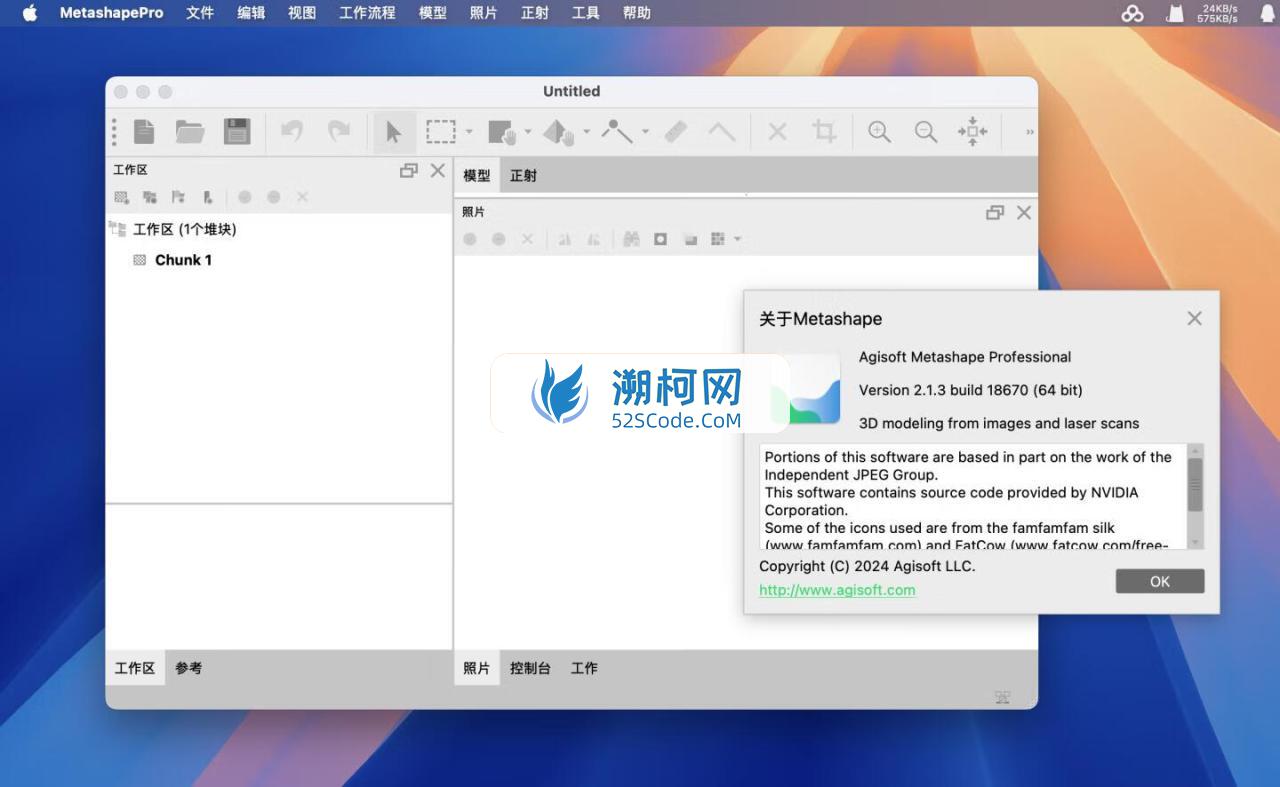Open the Apple menu
This screenshot has width=1280, height=787.
pyautogui.click(x=30, y=13)
